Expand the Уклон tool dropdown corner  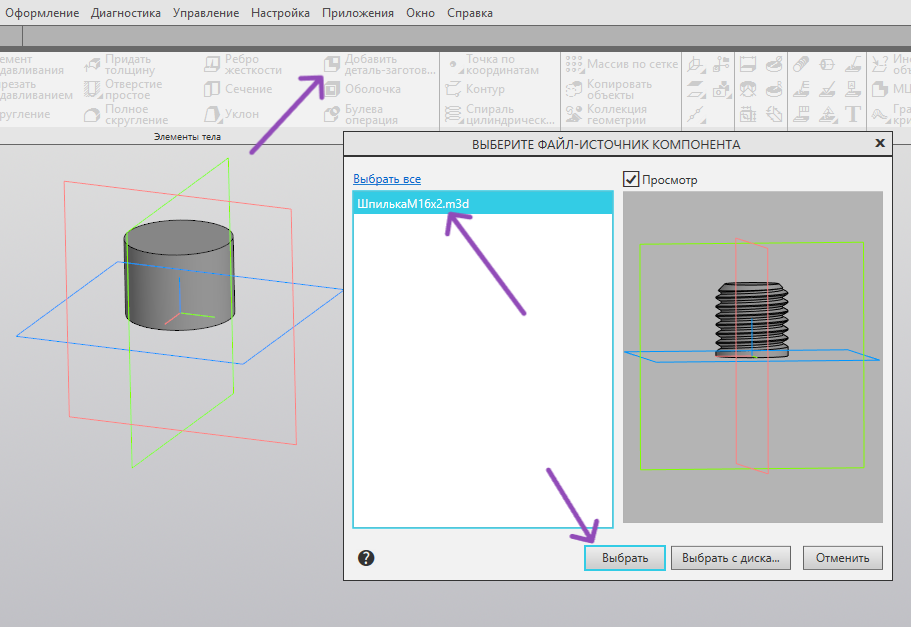[219, 121]
